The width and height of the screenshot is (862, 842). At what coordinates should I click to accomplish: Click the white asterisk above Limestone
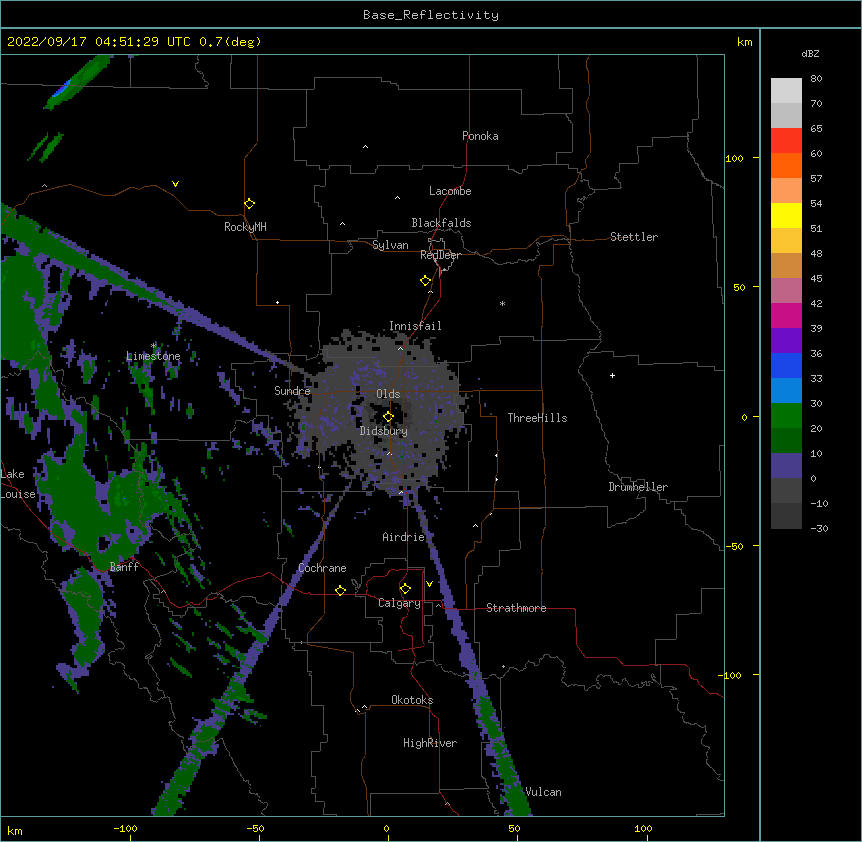tap(154, 346)
